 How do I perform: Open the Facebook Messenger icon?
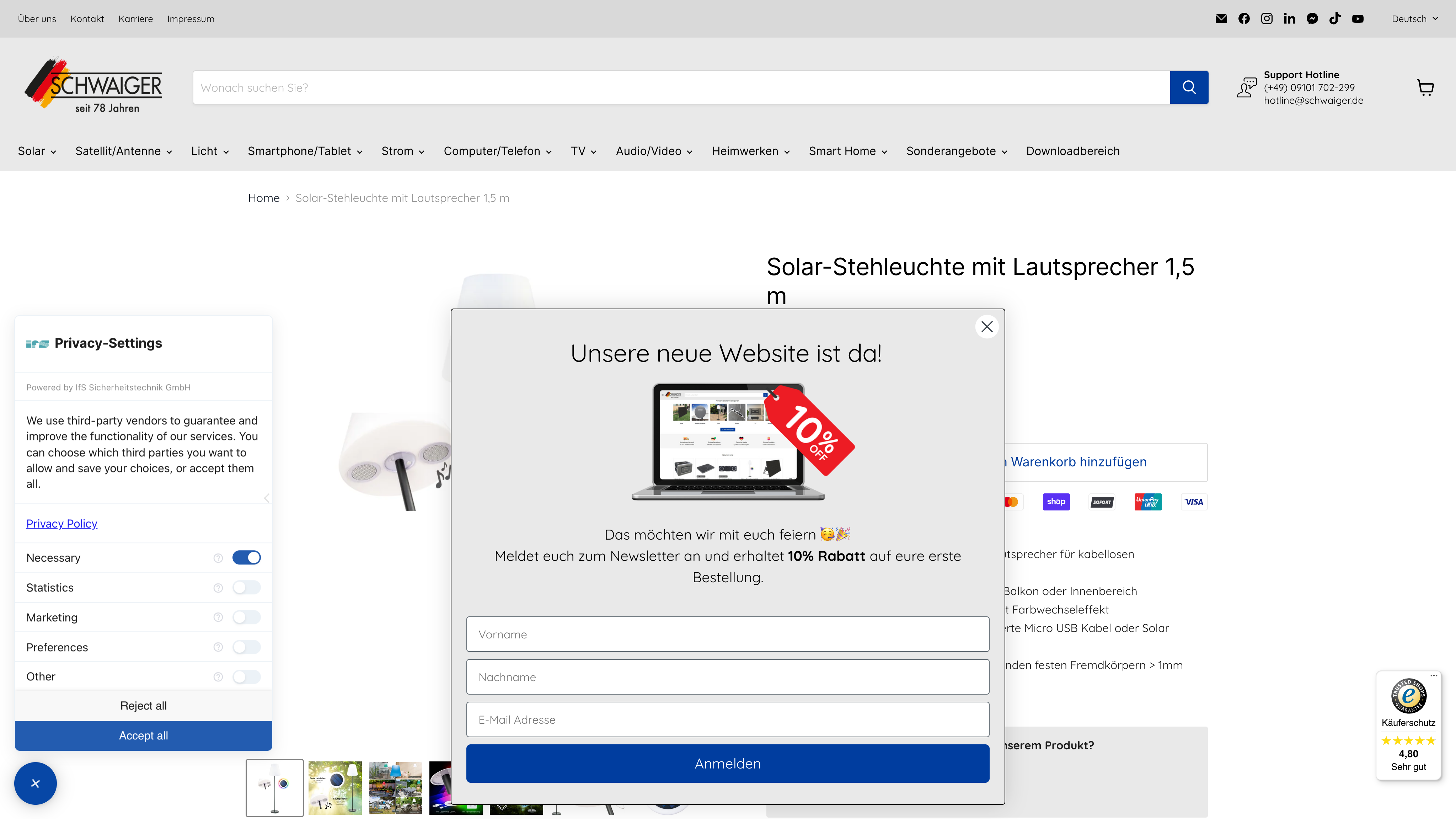click(1312, 18)
